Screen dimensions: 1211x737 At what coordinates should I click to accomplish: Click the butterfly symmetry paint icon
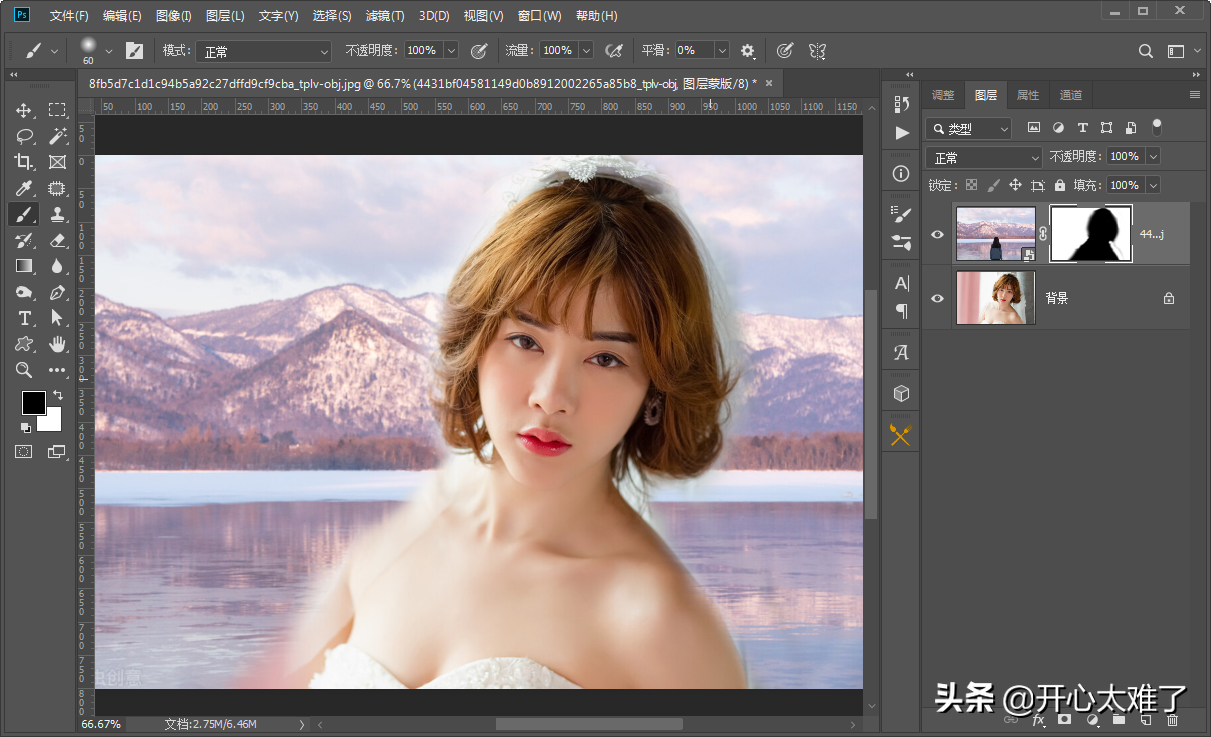pos(817,50)
